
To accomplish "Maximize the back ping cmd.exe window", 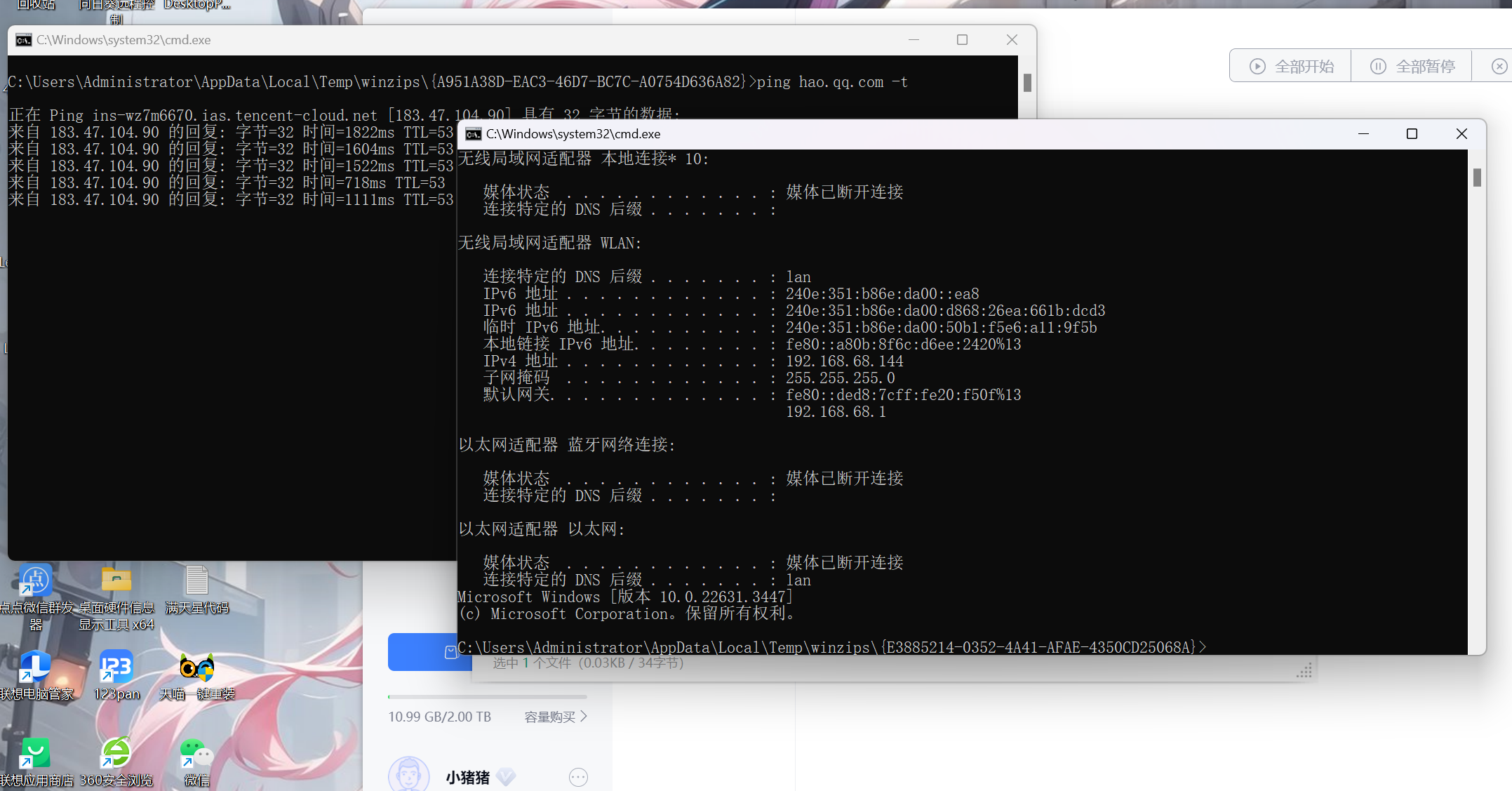I will tap(963, 40).
